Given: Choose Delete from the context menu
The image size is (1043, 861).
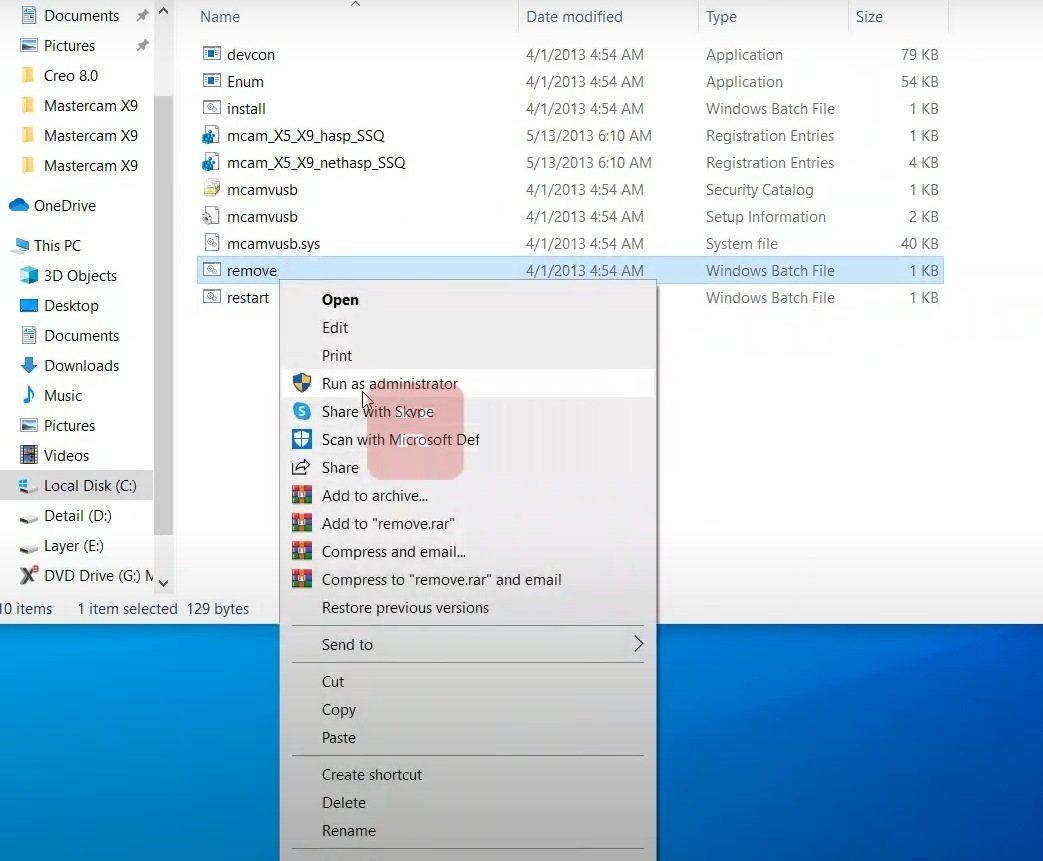Looking at the screenshot, I should pos(344,802).
